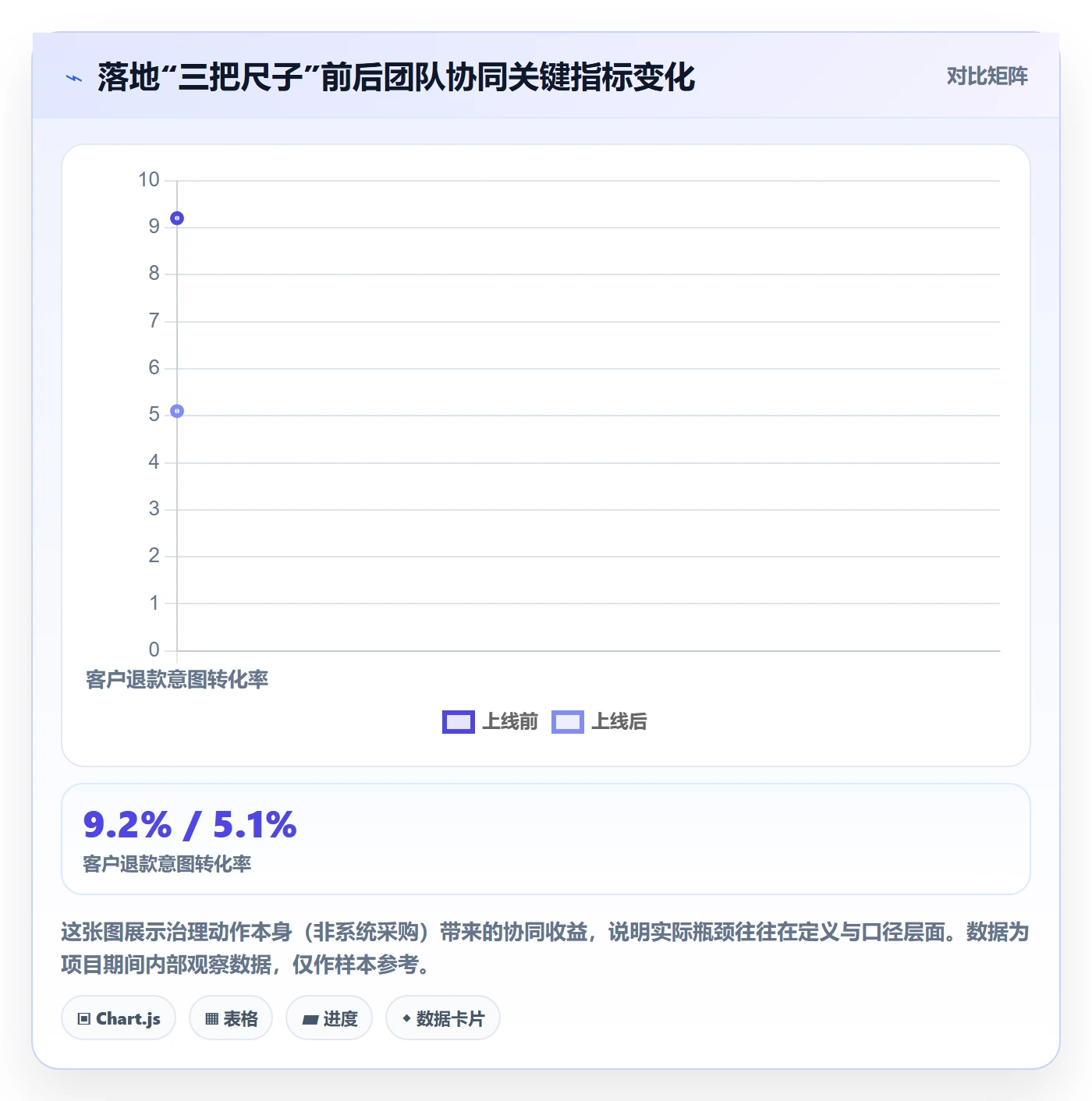Click the 9.2% / 5.1% value
Image resolution: width=1092 pixels, height=1101 pixels.
click(x=190, y=825)
